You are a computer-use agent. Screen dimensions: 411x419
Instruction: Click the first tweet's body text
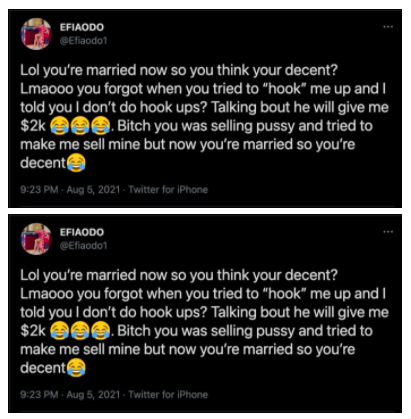(x=204, y=117)
